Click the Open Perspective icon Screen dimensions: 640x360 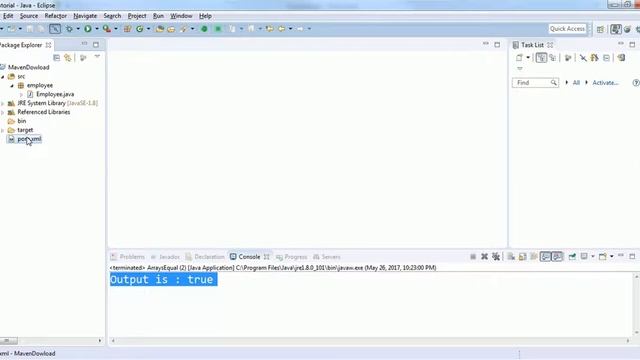(x=600, y=29)
